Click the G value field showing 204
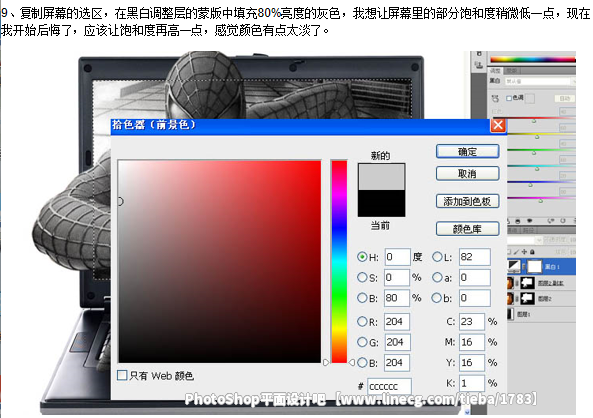Image resolution: width=593 pixels, height=418 pixels. coord(397,342)
